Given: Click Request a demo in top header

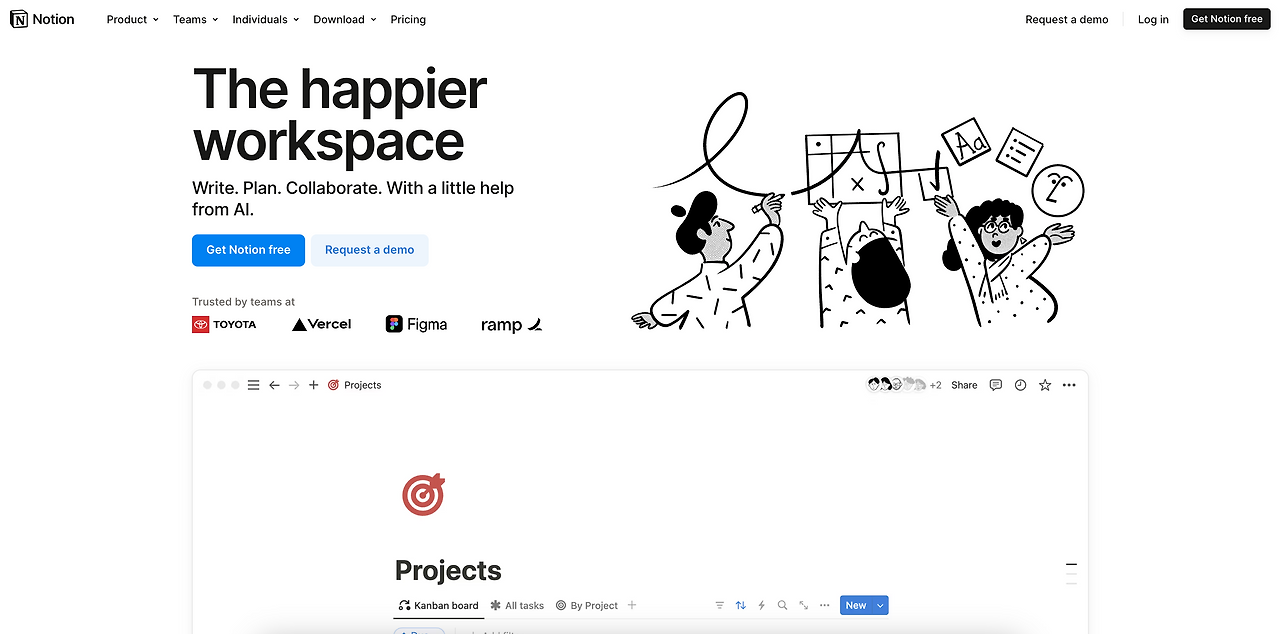Looking at the screenshot, I should [x=1067, y=19].
